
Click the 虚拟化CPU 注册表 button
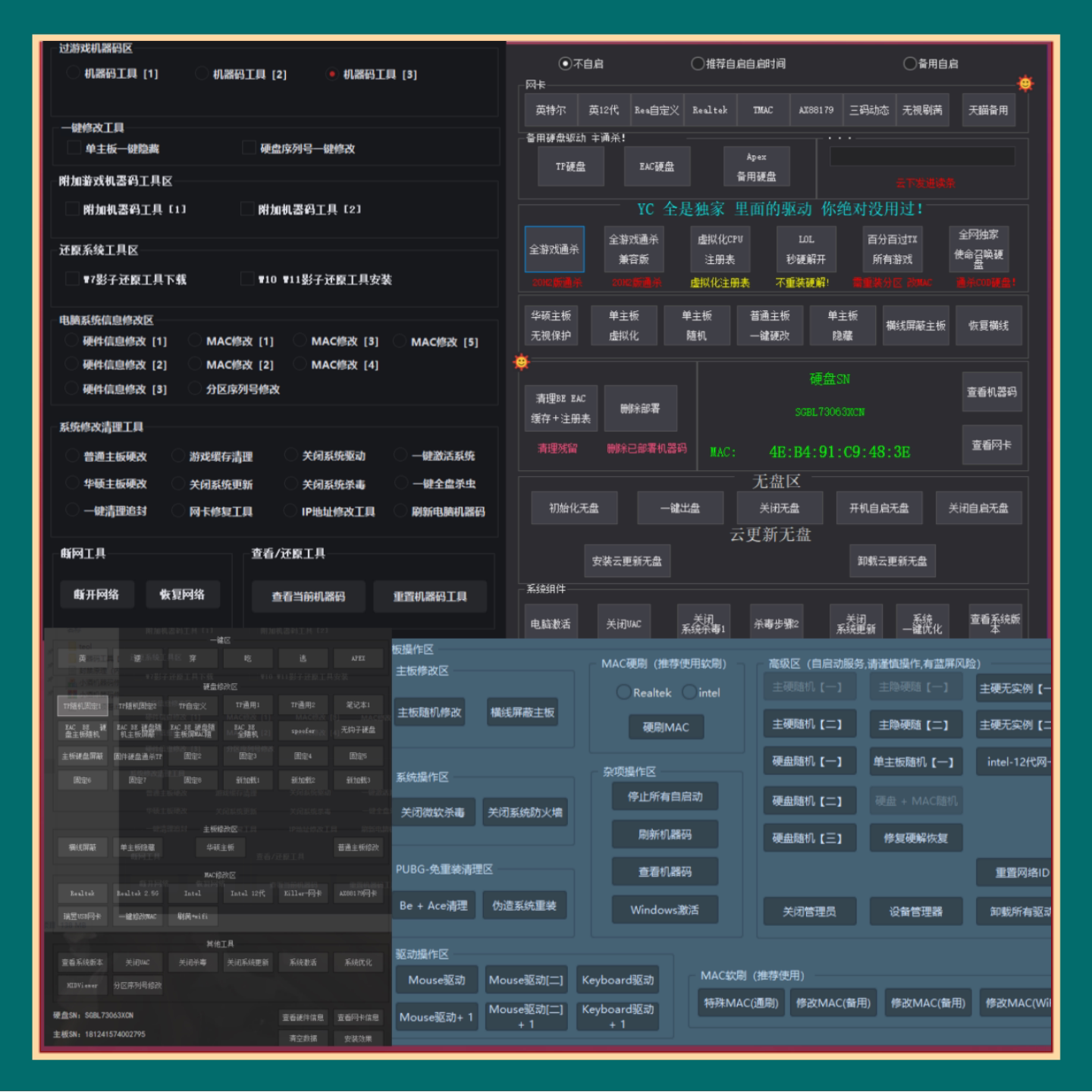(x=720, y=249)
